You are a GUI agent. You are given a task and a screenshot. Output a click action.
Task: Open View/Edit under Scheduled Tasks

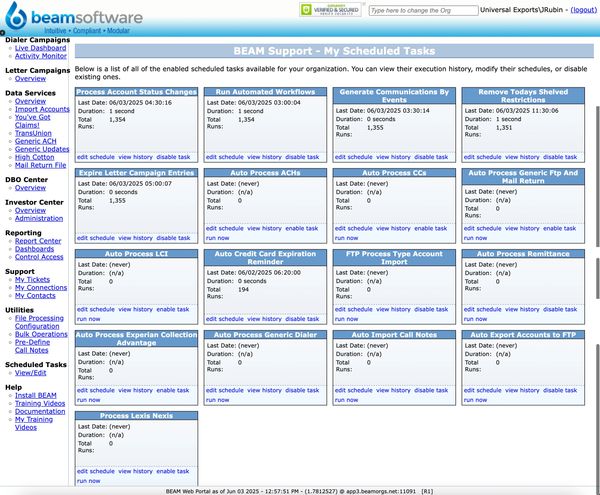click(32, 373)
